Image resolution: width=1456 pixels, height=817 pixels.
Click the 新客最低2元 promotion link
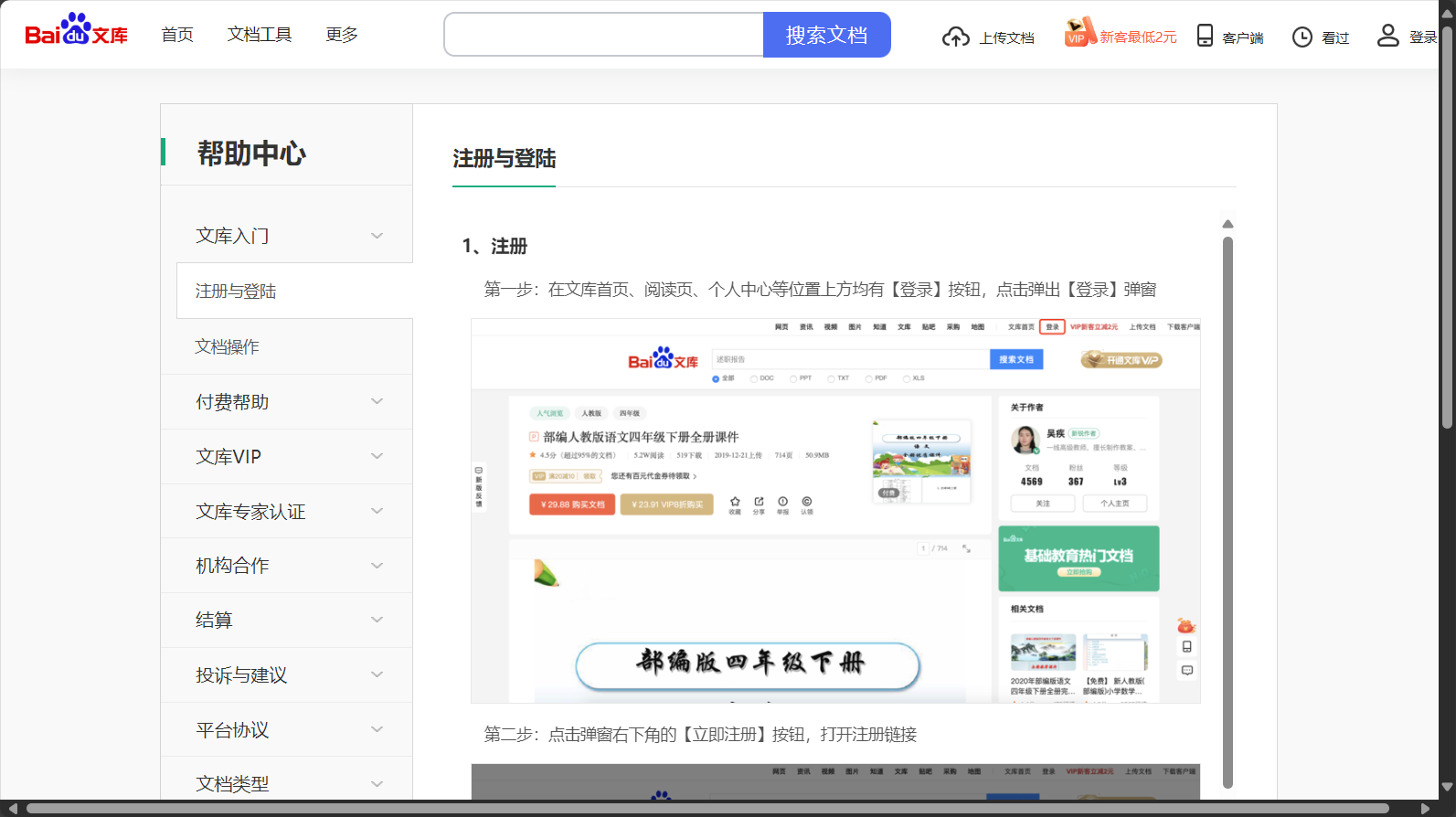tap(1138, 37)
